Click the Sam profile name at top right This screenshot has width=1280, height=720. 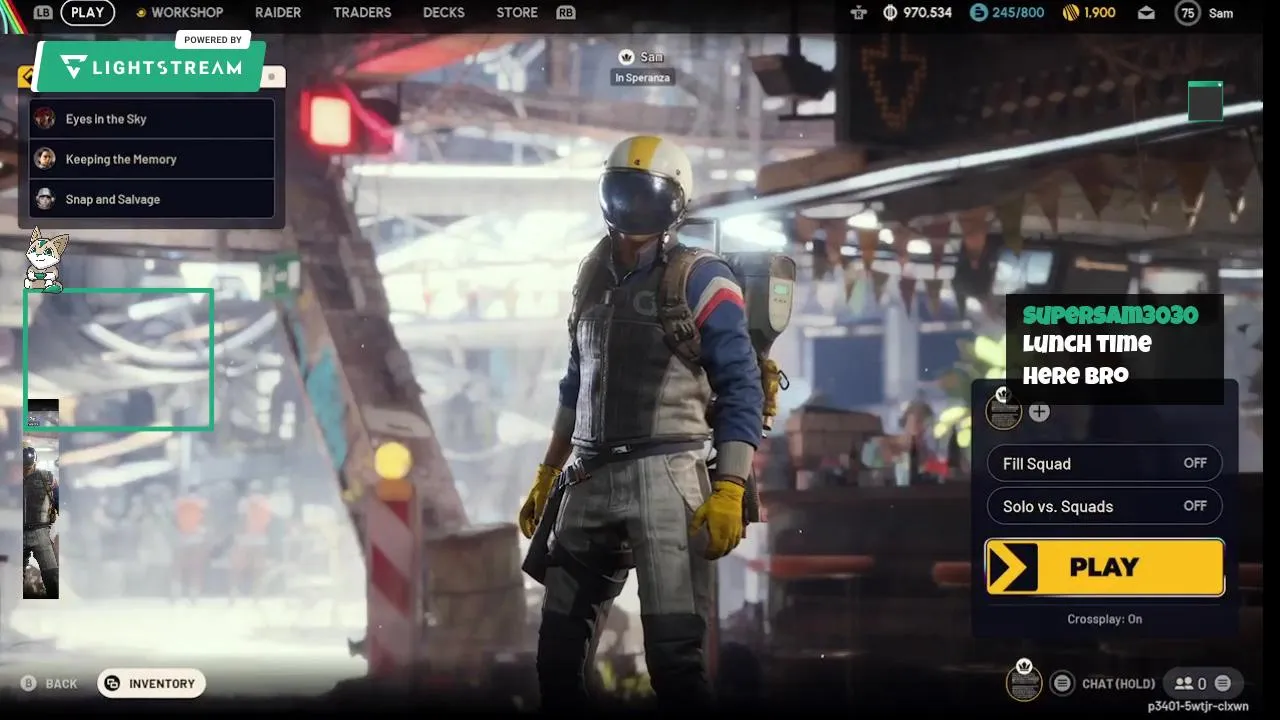1220,13
